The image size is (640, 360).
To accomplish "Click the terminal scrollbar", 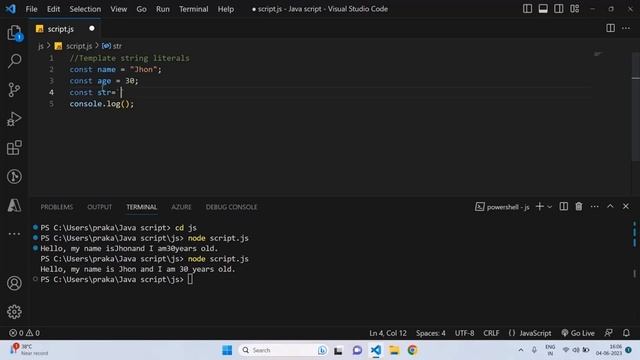I will point(634,251).
